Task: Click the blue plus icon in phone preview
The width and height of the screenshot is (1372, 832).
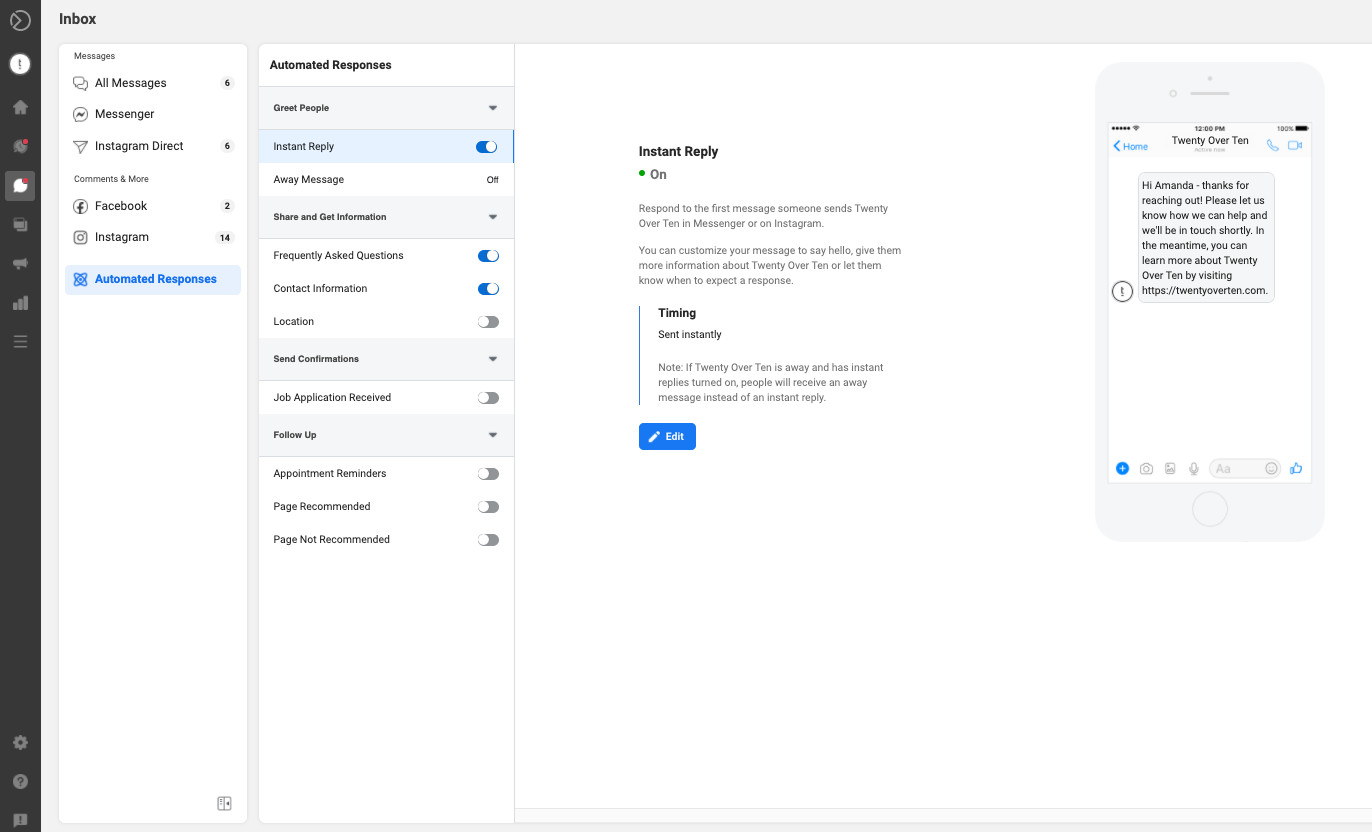Action: [1122, 468]
